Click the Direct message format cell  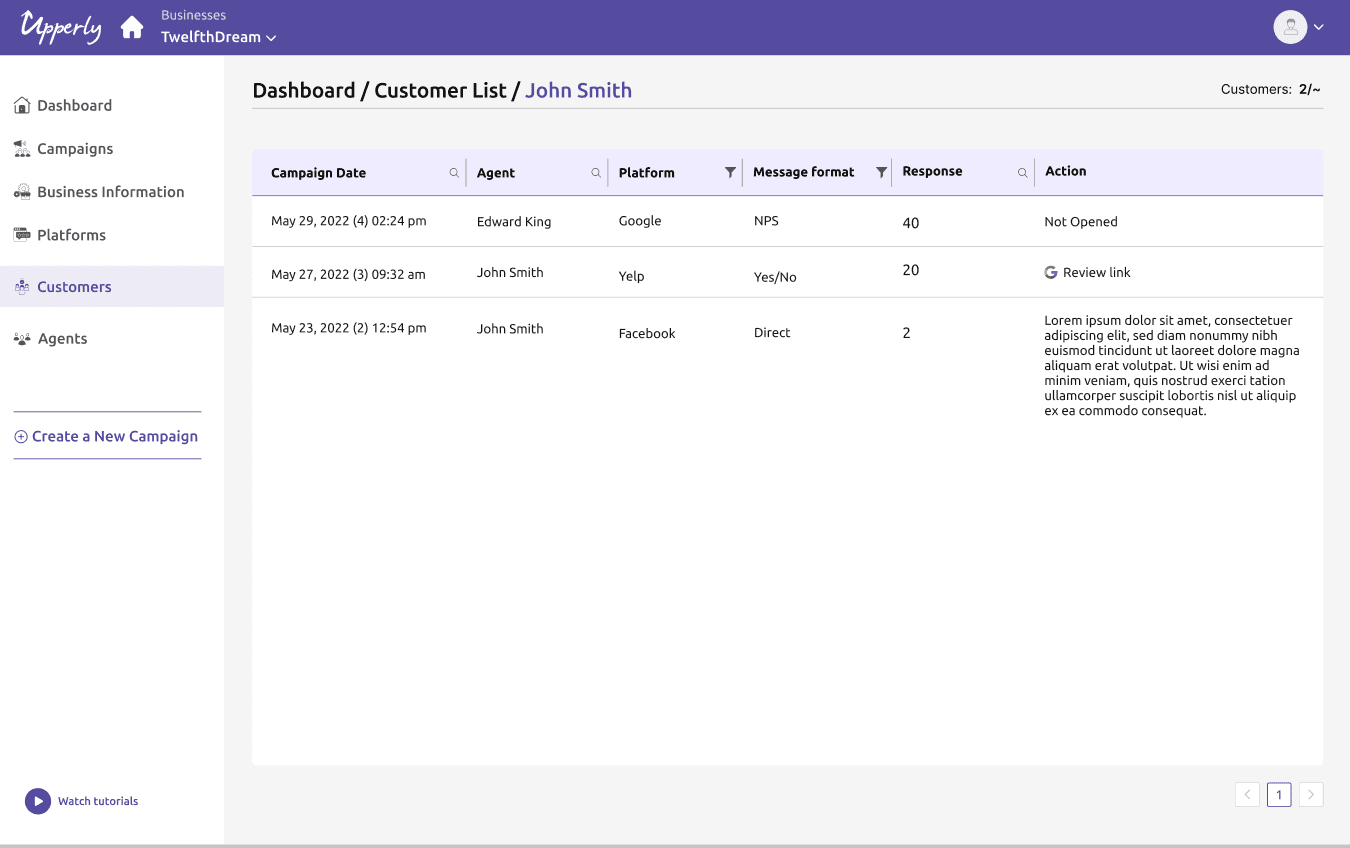click(x=772, y=332)
